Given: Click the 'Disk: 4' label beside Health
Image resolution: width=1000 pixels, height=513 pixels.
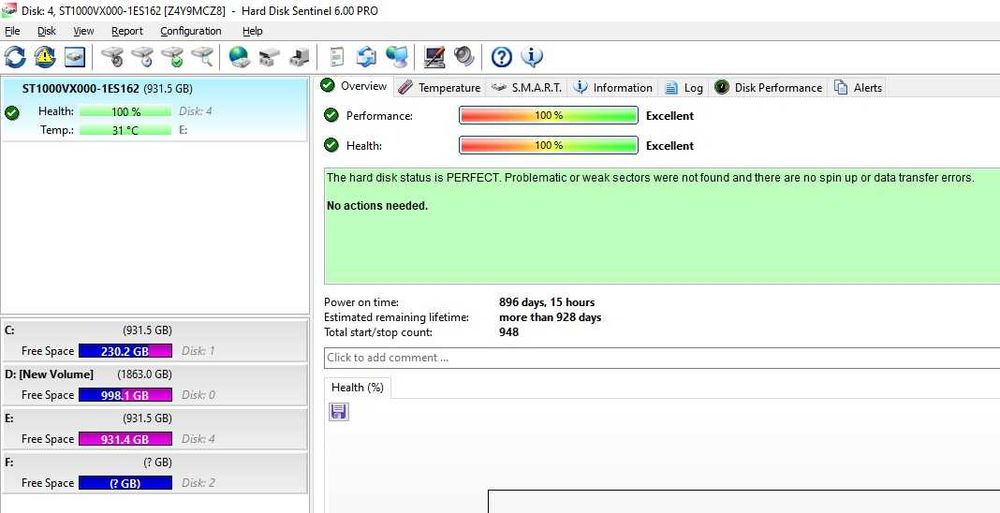Looking at the screenshot, I should (x=195, y=111).
